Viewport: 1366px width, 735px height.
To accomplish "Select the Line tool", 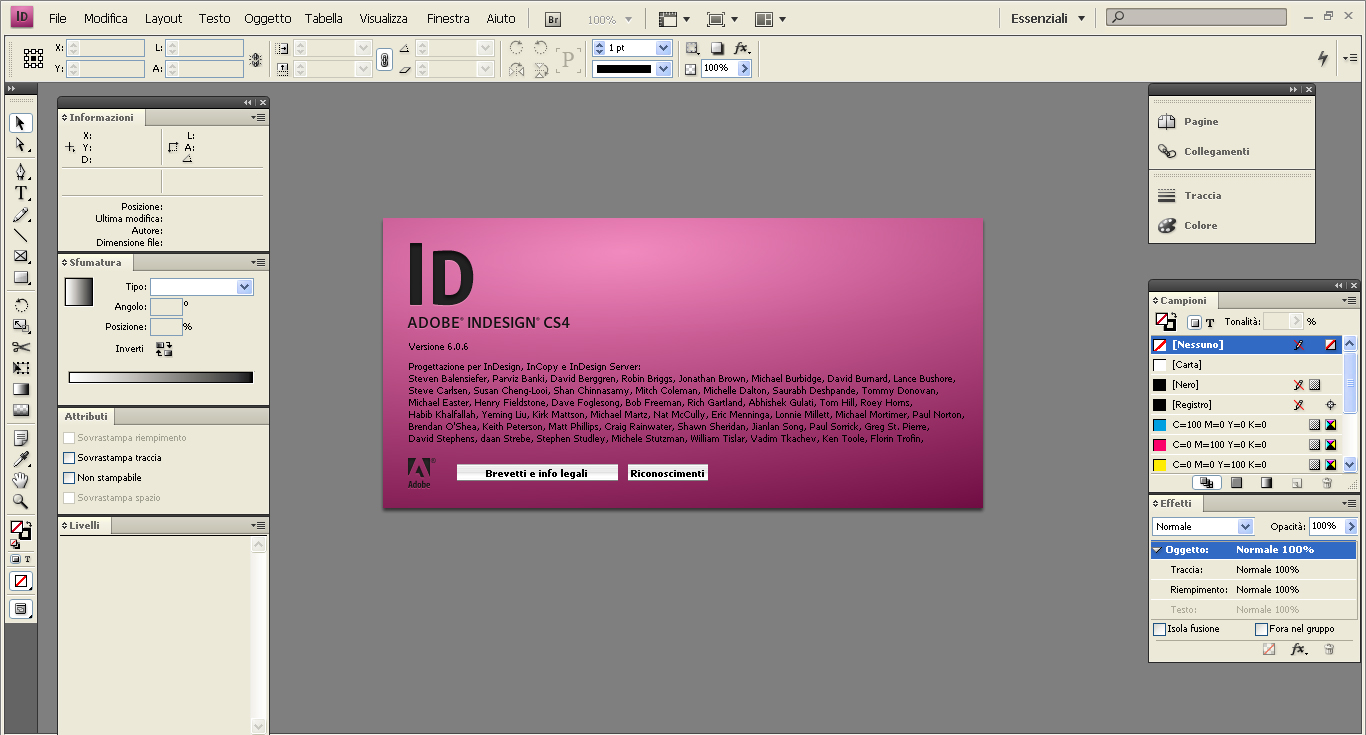I will pos(21,236).
